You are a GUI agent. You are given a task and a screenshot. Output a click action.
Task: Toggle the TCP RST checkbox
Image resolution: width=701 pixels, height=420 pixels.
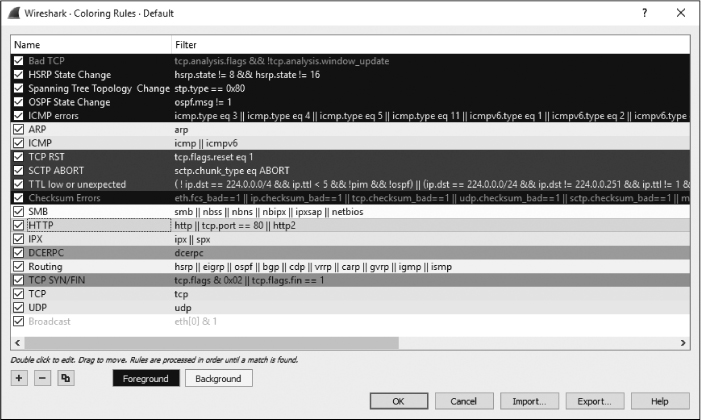pos(18,157)
